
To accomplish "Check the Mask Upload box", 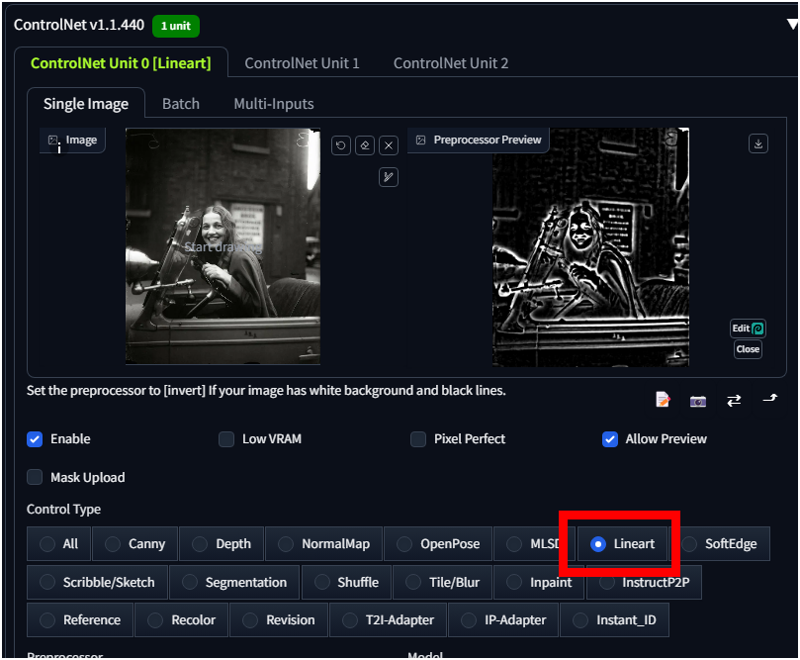I will tap(35, 477).
